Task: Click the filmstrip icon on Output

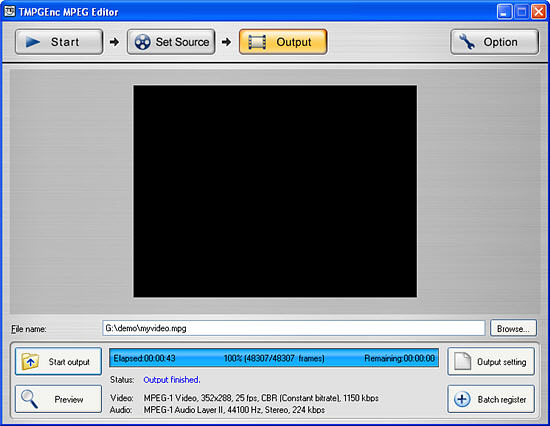Action: 257,42
